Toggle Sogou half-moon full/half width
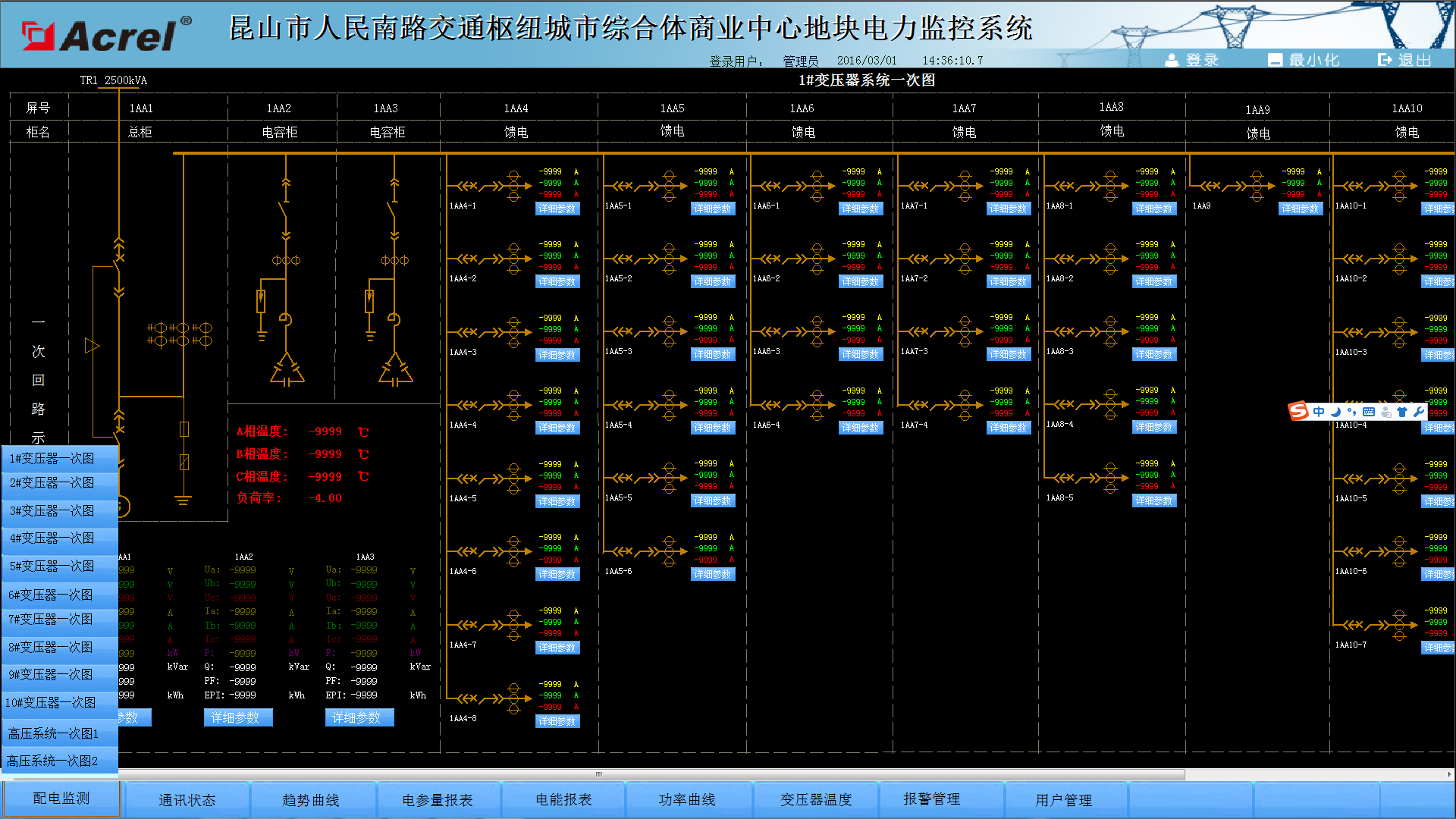 point(1335,412)
